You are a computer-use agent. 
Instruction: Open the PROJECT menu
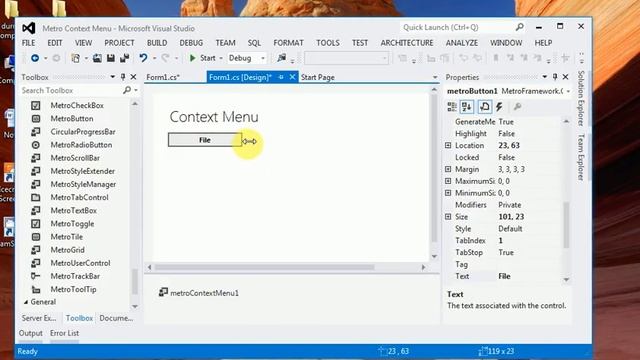coord(119,43)
